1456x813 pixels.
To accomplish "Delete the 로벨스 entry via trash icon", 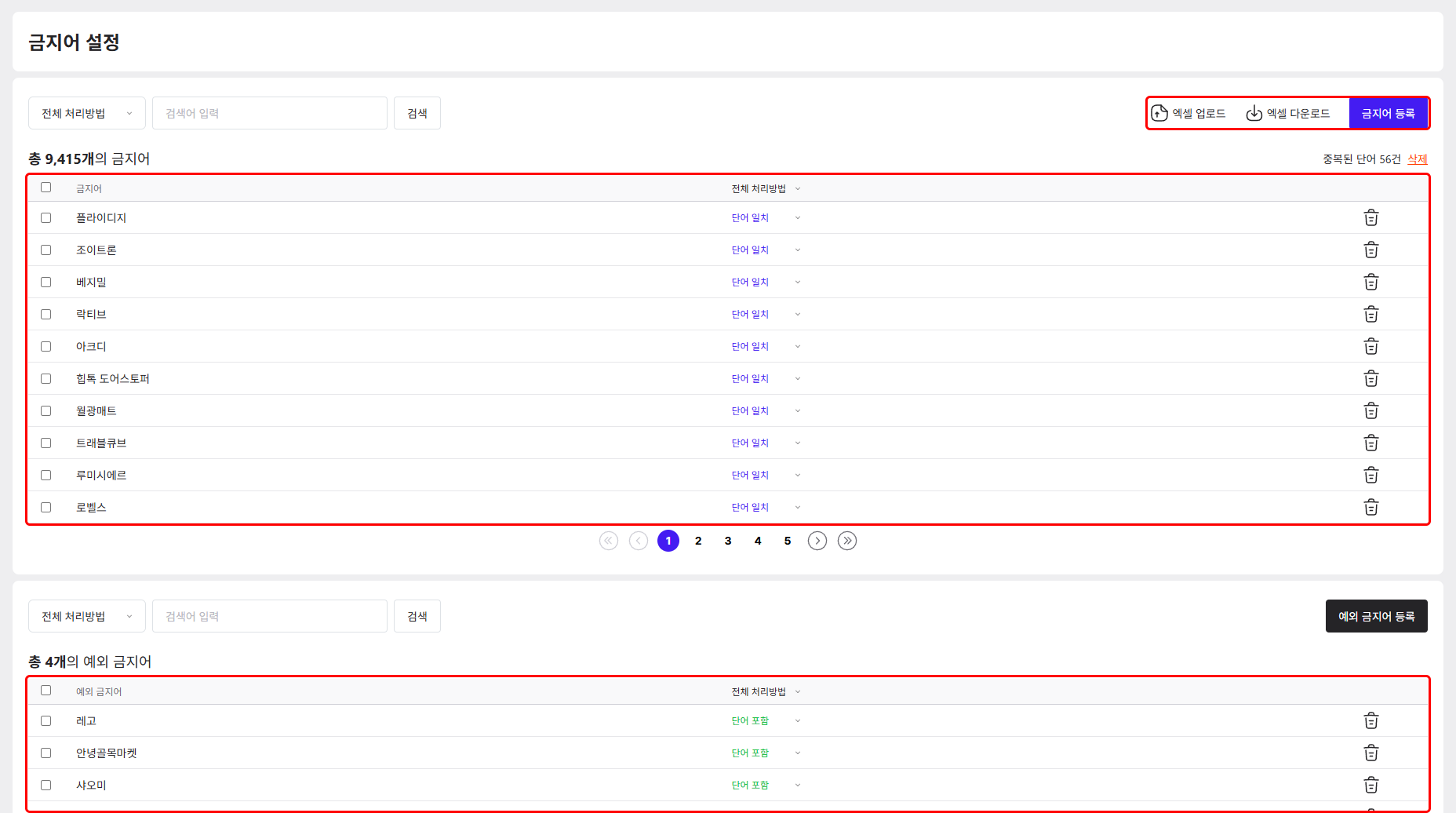I will (1370, 507).
